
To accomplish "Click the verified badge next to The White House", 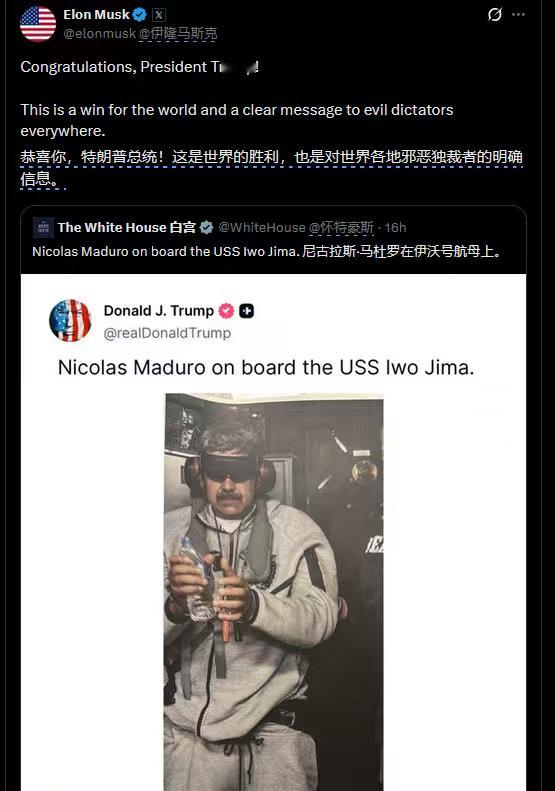I will tap(206, 228).
